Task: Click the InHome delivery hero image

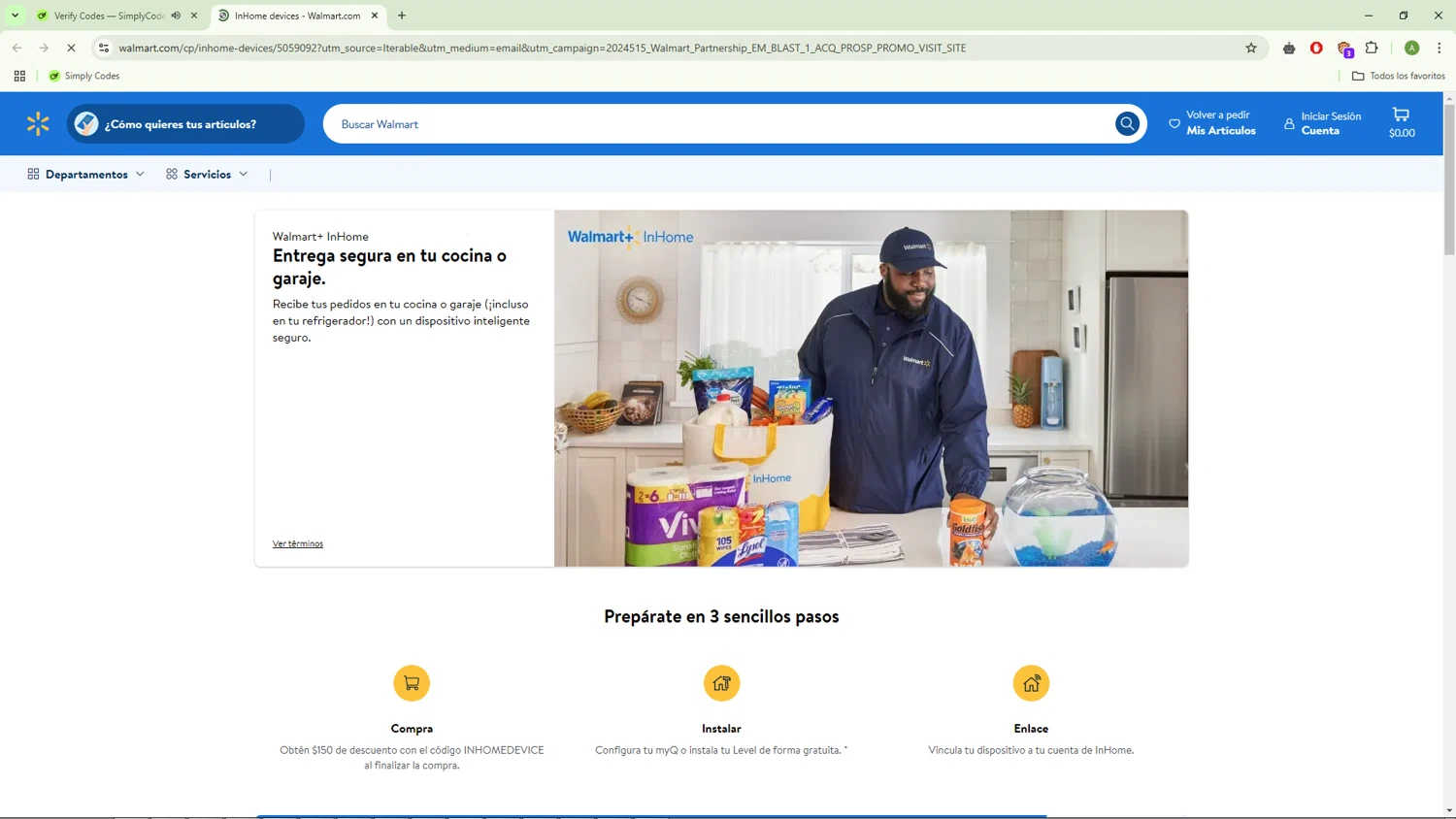Action: [x=871, y=388]
